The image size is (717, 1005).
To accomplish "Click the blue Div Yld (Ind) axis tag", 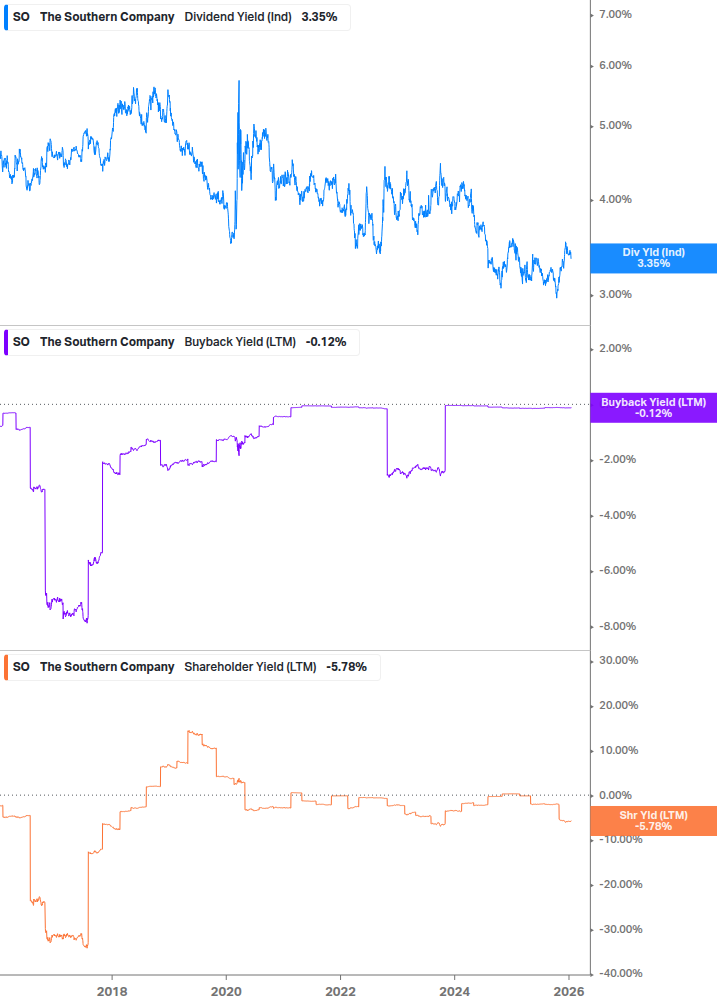I will click(x=654, y=258).
